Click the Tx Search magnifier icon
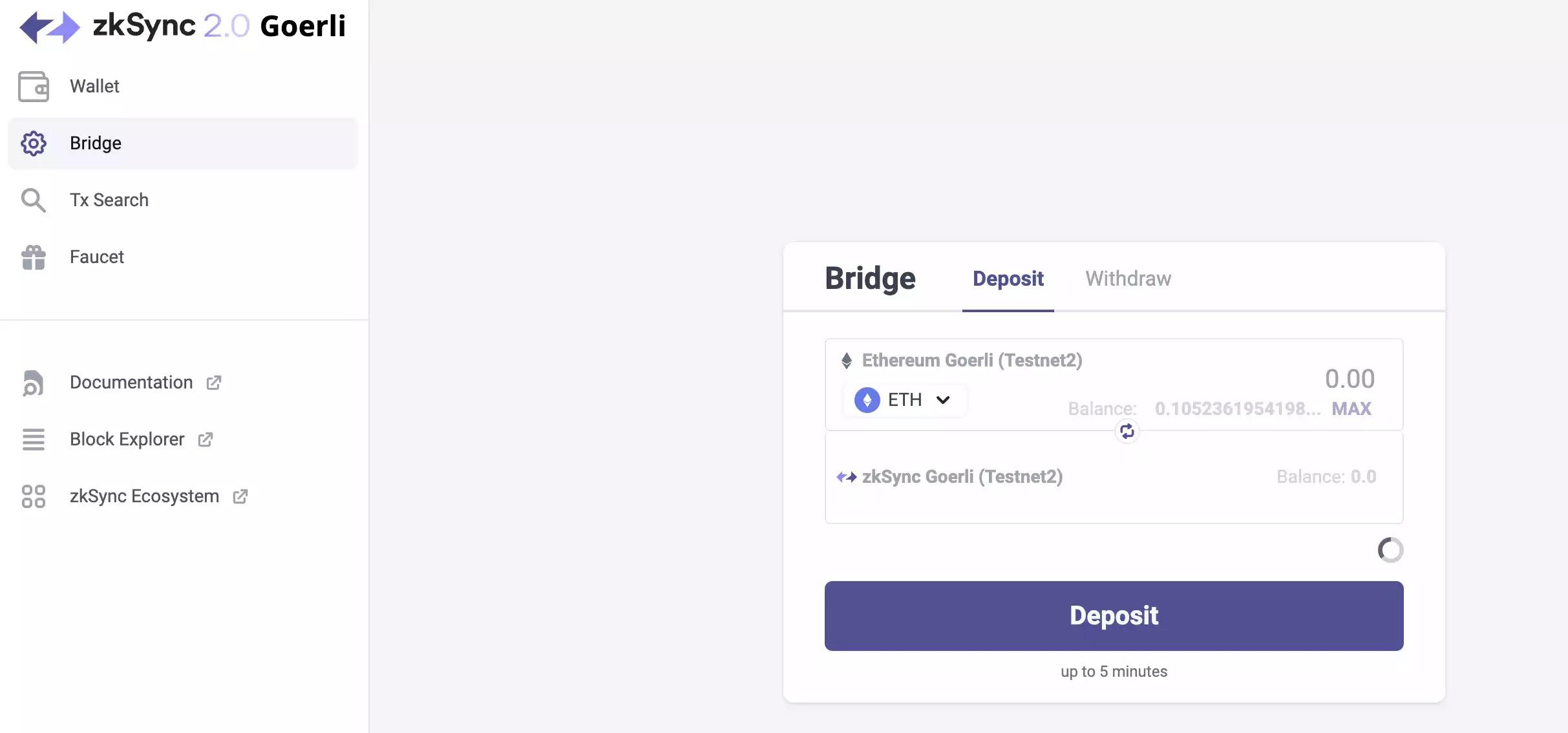1568x733 pixels. click(34, 200)
